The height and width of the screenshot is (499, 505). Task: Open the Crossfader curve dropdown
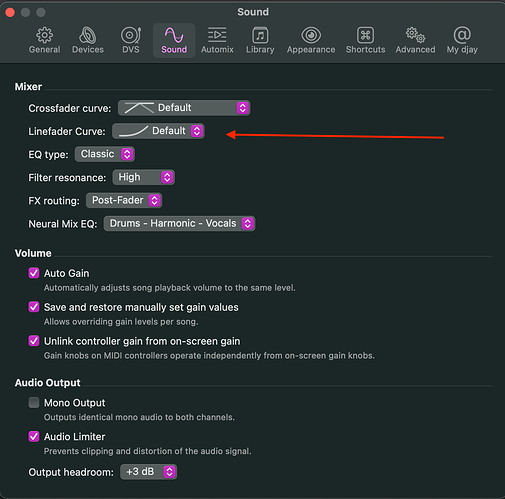[184, 108]
